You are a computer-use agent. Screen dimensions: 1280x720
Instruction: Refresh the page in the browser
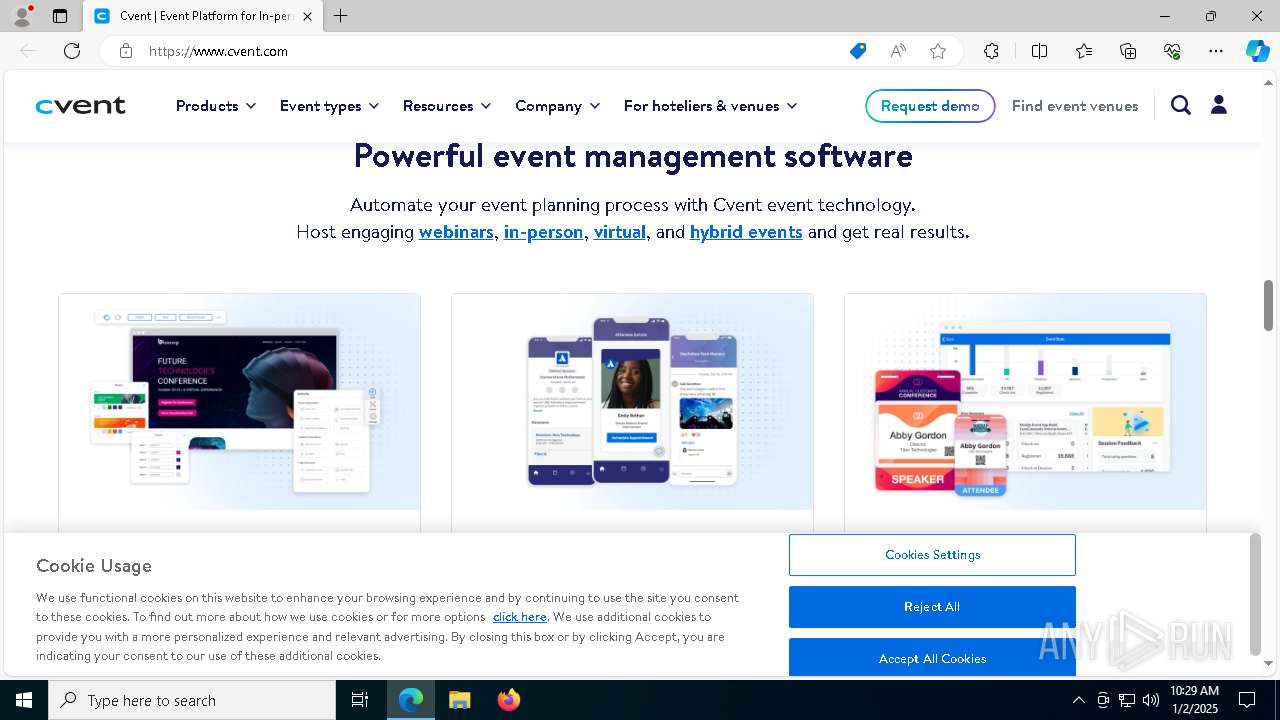coord(72,51)
